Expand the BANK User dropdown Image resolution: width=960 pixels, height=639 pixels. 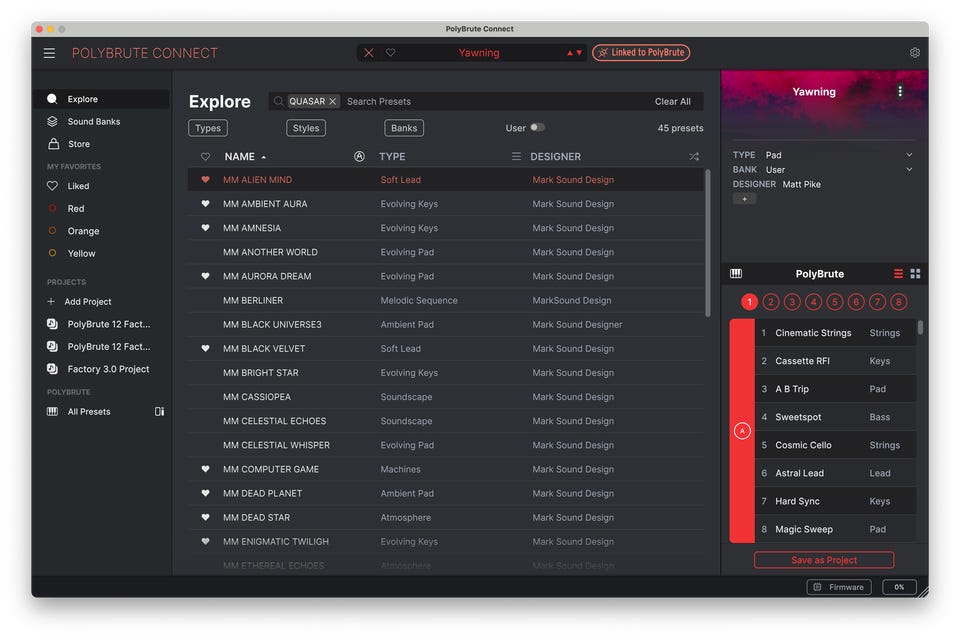tap(909, 170)
